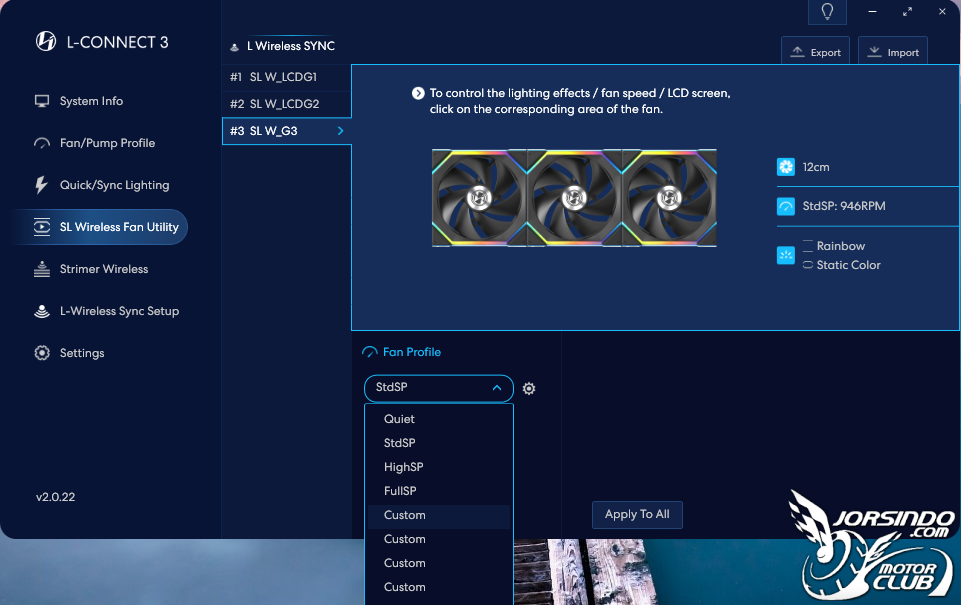Viewport: 961px width, 605px height.
Task: Open the Fan/Pump Profile page
Action: click(107, 143)
